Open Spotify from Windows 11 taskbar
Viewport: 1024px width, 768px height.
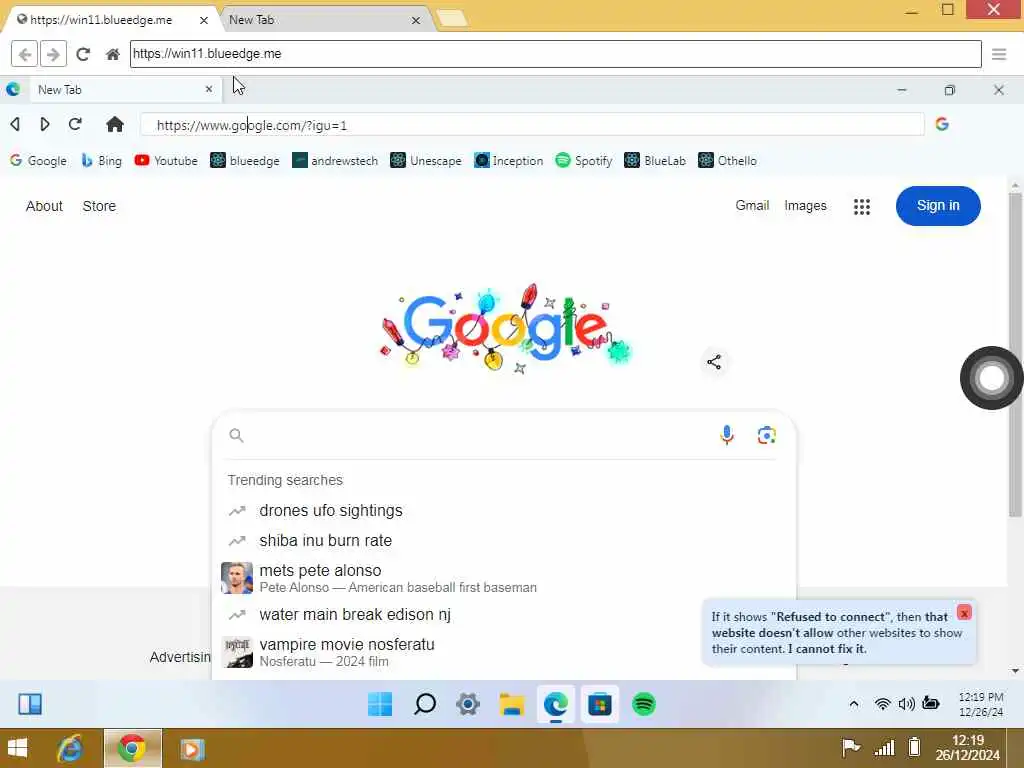point(644,704)
